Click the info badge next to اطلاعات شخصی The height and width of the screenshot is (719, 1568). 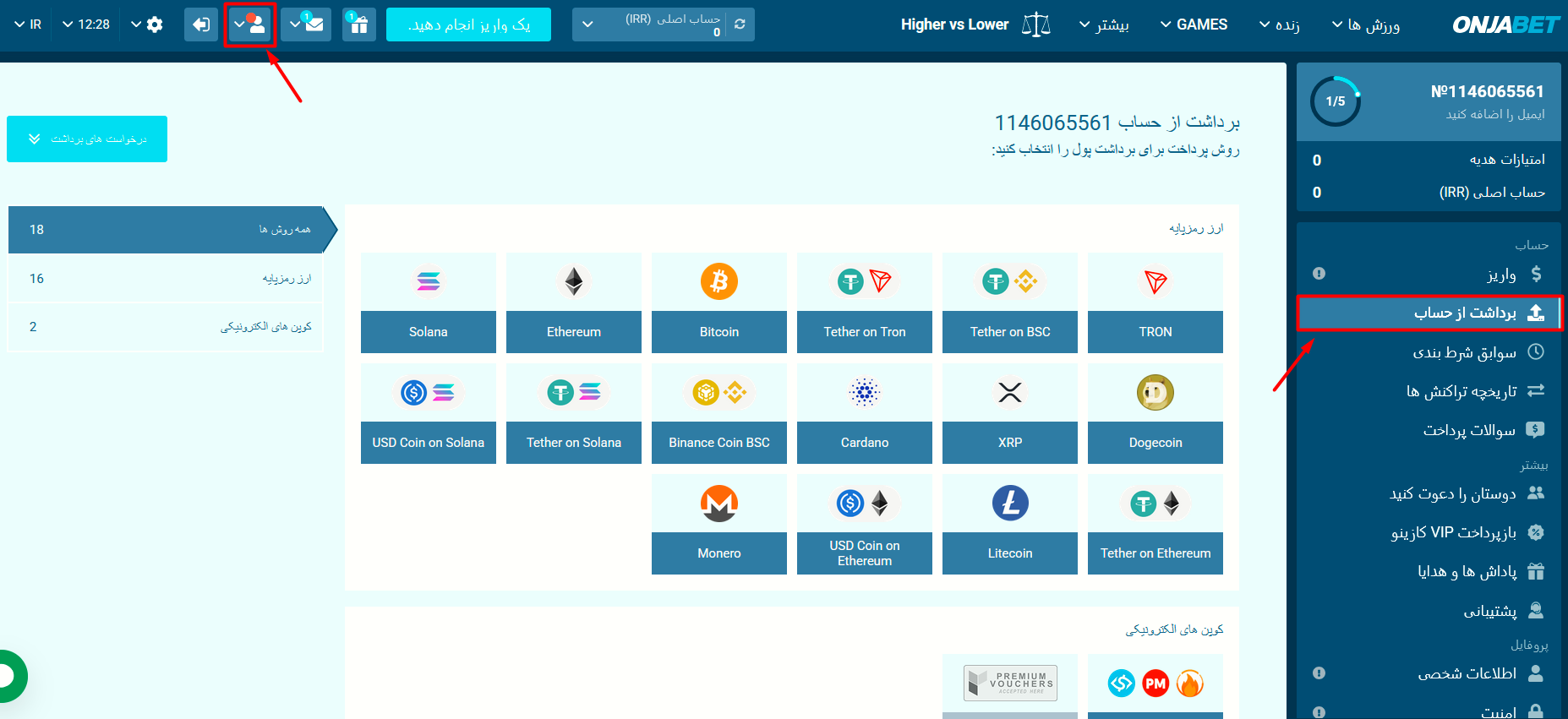(x=1319, y=673)
